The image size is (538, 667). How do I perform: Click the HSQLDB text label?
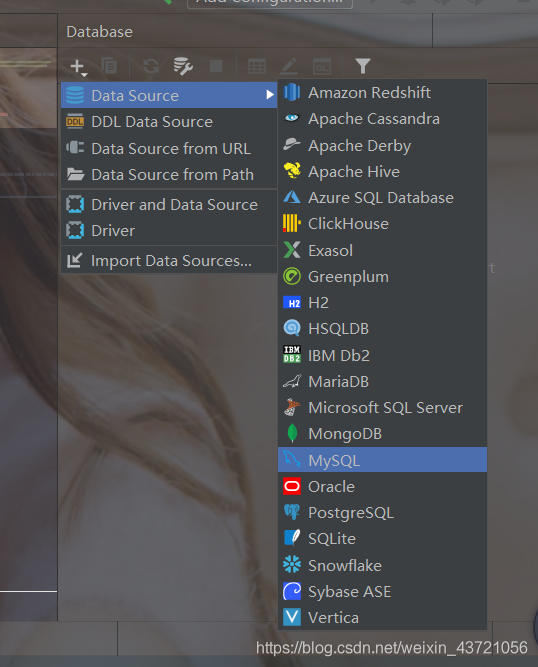[x=339, y=329]
